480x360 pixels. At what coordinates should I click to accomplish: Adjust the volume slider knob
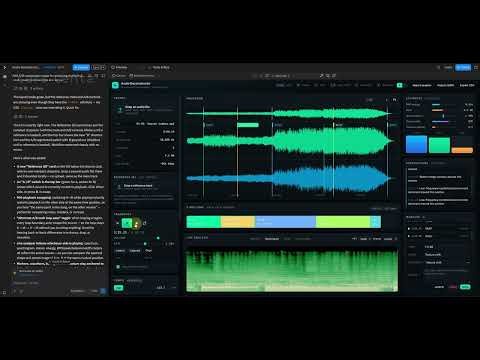[x=158, y=238]
